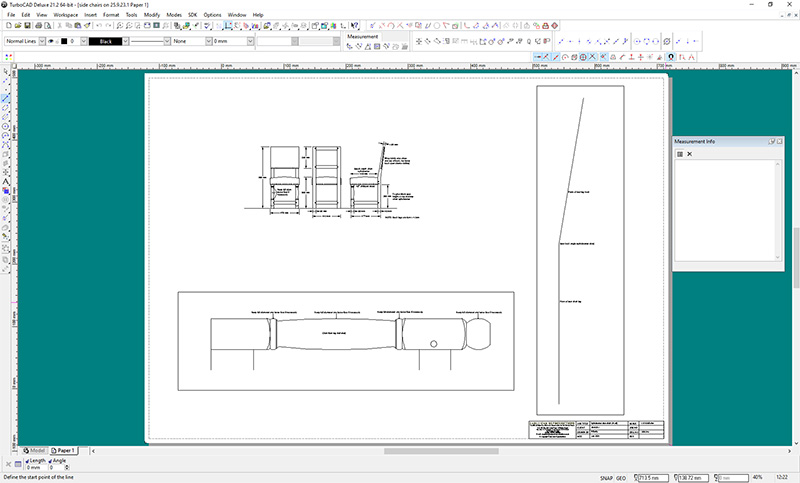The height and width of the screenshot is (483, 800).
Task: Click the Undo arrow icon
Action: pyautogui.click(x=98, y=25)
